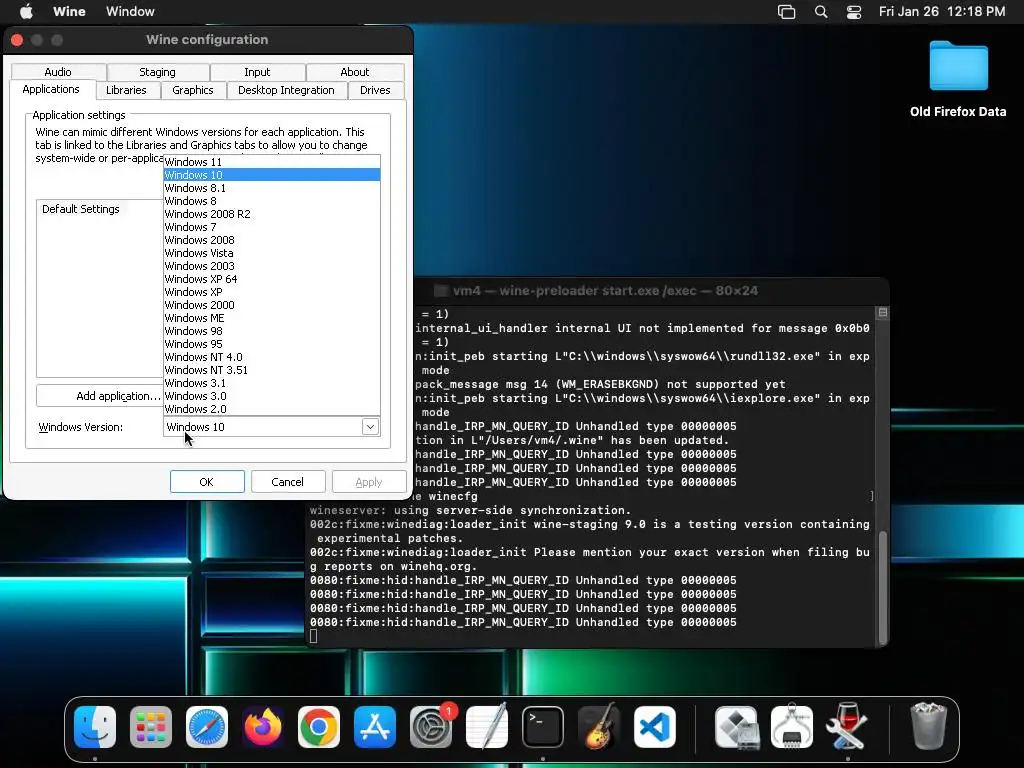The image size is (1024, 768).
Task: Choose Windows 98 from the list
Action: click(272, 331)
